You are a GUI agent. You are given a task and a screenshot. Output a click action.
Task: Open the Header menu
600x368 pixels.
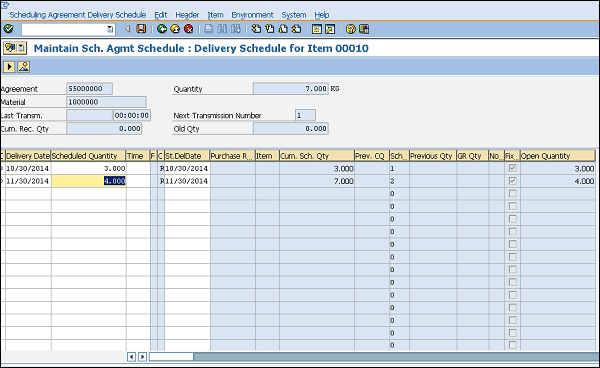(187, 15)
